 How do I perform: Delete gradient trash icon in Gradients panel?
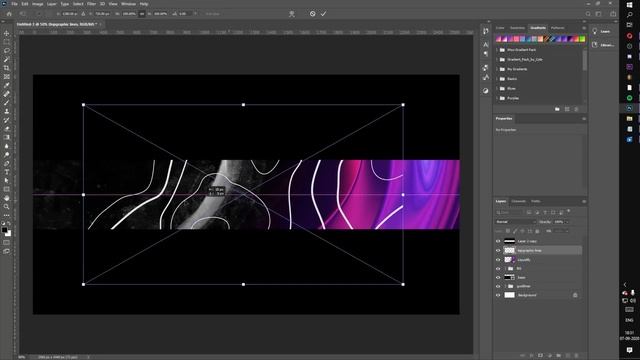(x=576, y=109)
